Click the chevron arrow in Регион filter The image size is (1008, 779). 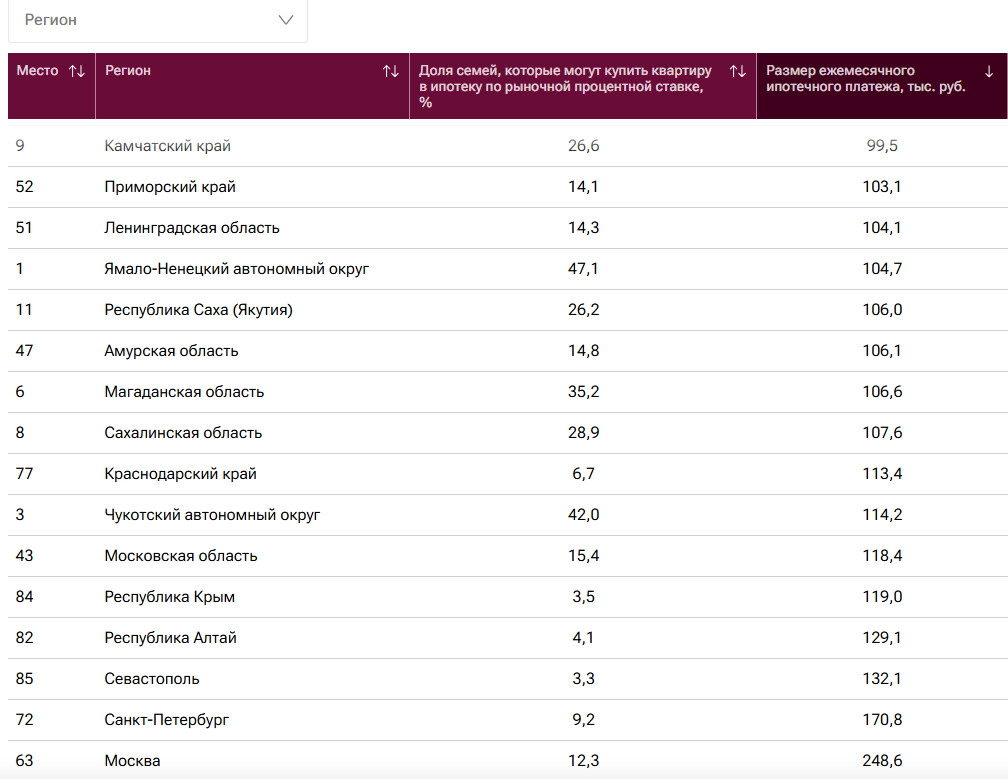286,20
